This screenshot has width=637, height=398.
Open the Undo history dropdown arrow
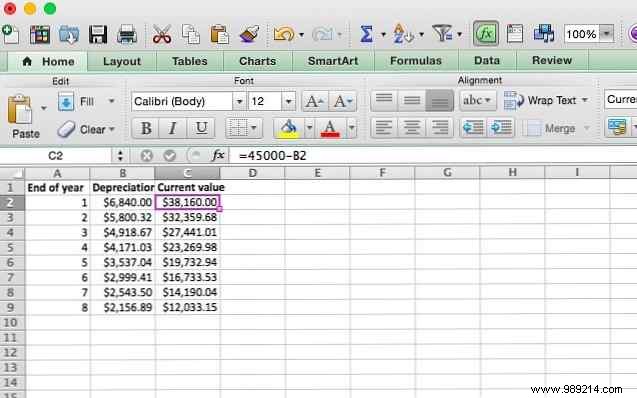click(x=301, y=35)
